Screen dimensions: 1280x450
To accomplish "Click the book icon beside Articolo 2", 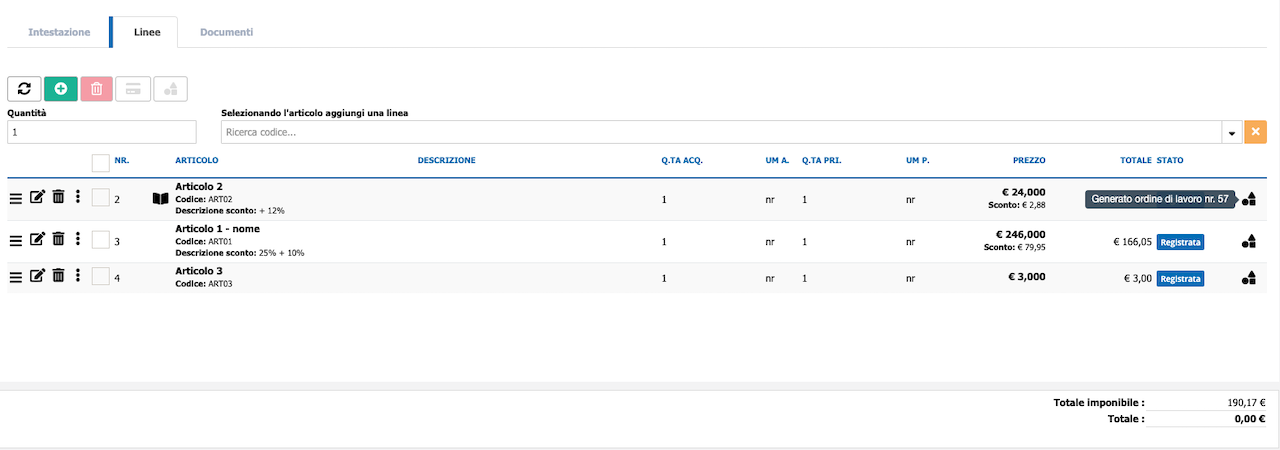I will click(x=161, y=199).
